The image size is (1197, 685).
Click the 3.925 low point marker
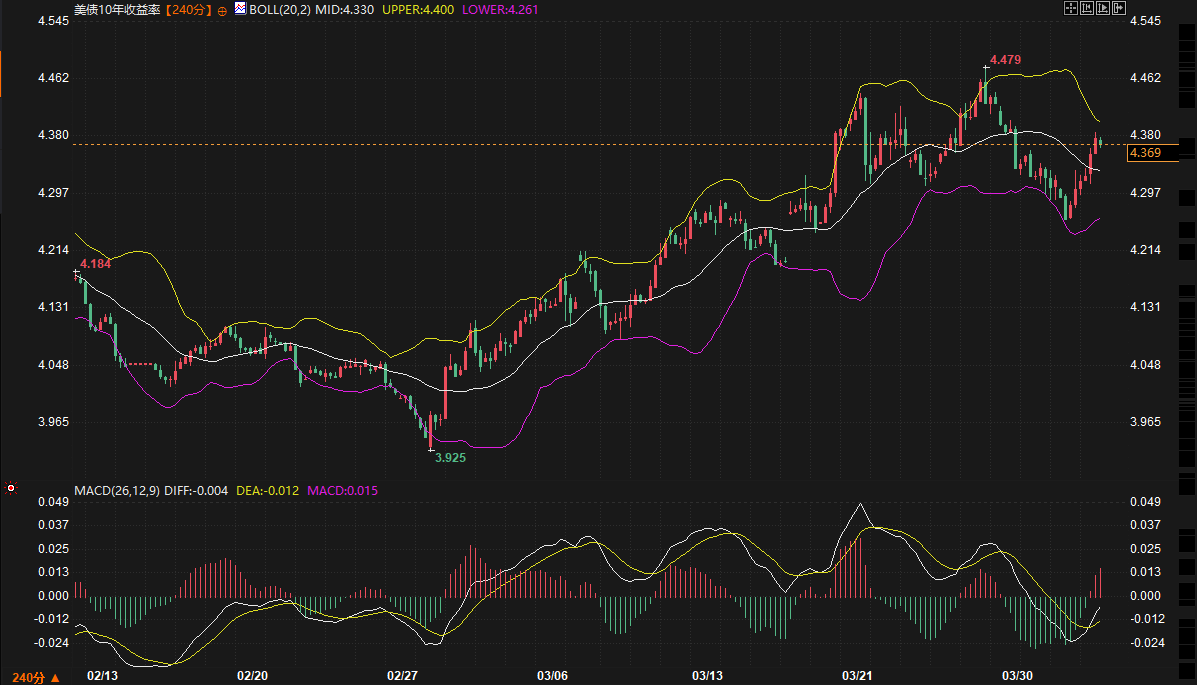(449, 456)
